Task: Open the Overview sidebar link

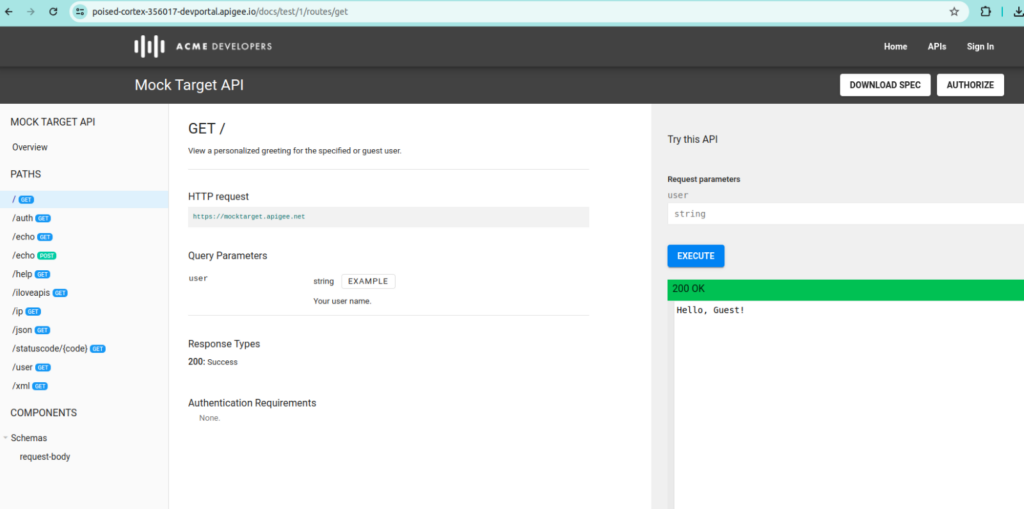Action: pos(30,147)
